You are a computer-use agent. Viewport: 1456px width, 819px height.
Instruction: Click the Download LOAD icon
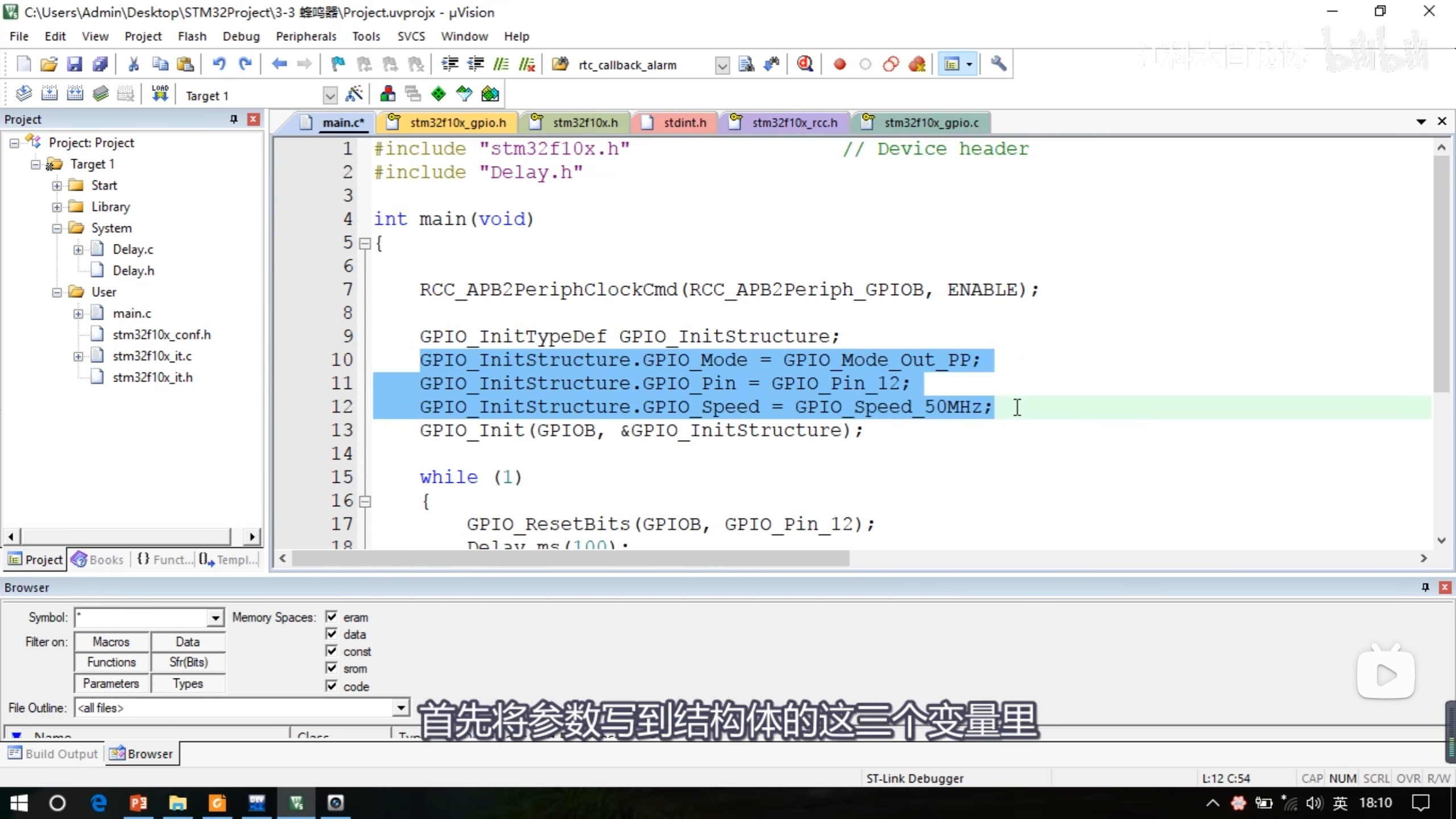(160, 94)
